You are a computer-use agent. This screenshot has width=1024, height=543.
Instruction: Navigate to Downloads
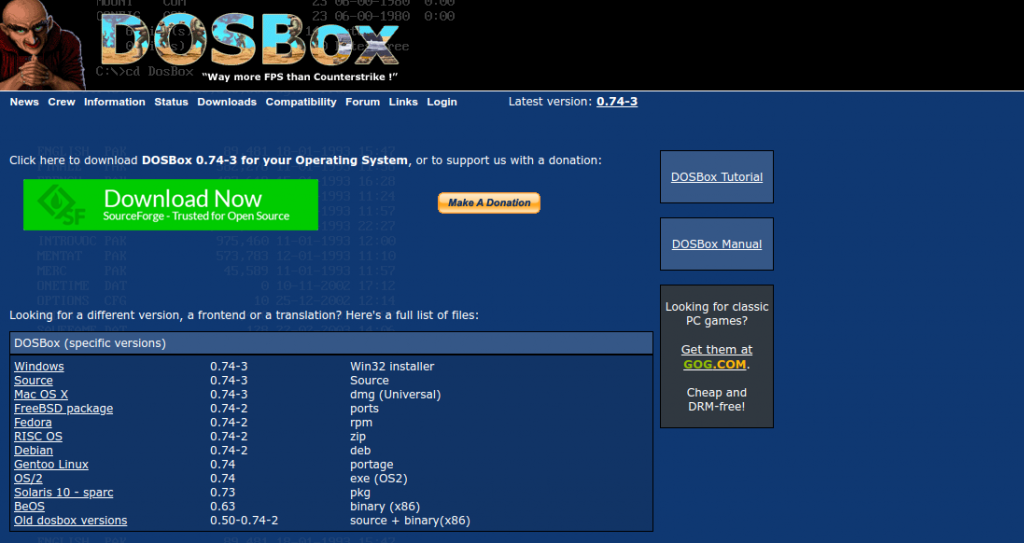227,102
